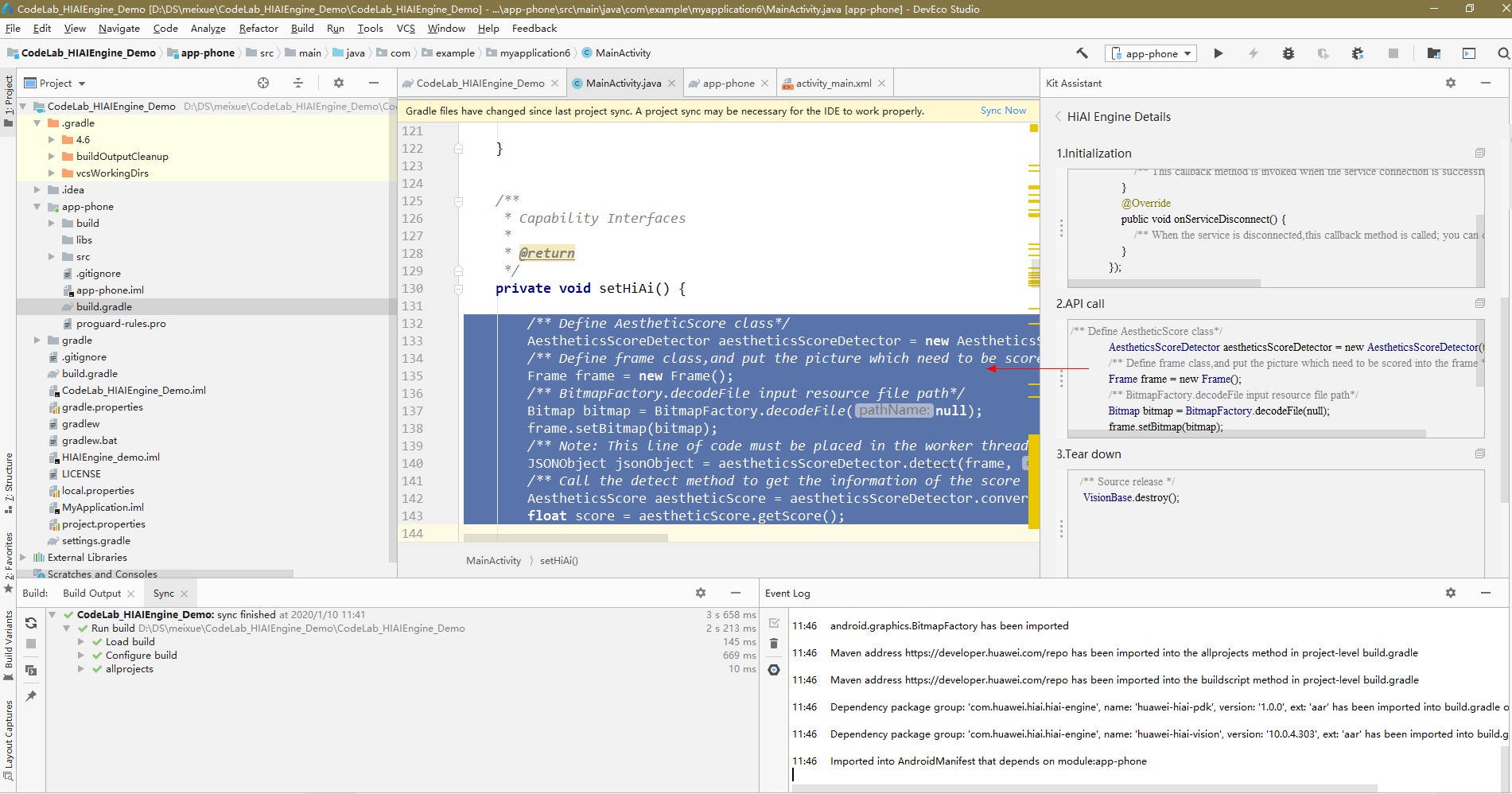Switch to the activity_main.xml tab
The width and height of the screenshot is (1512, 794).
(834, 83)
